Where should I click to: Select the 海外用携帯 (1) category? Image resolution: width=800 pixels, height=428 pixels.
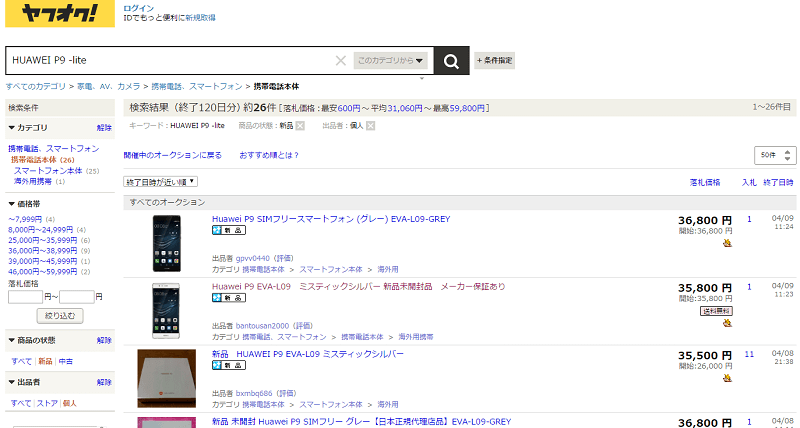point(33,182)
